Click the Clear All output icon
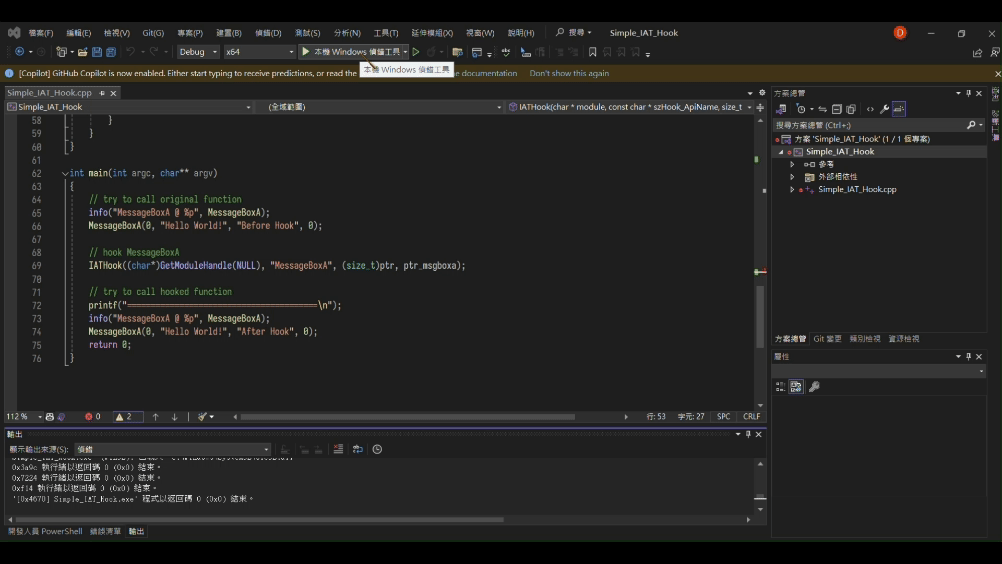 pos(338,450)
